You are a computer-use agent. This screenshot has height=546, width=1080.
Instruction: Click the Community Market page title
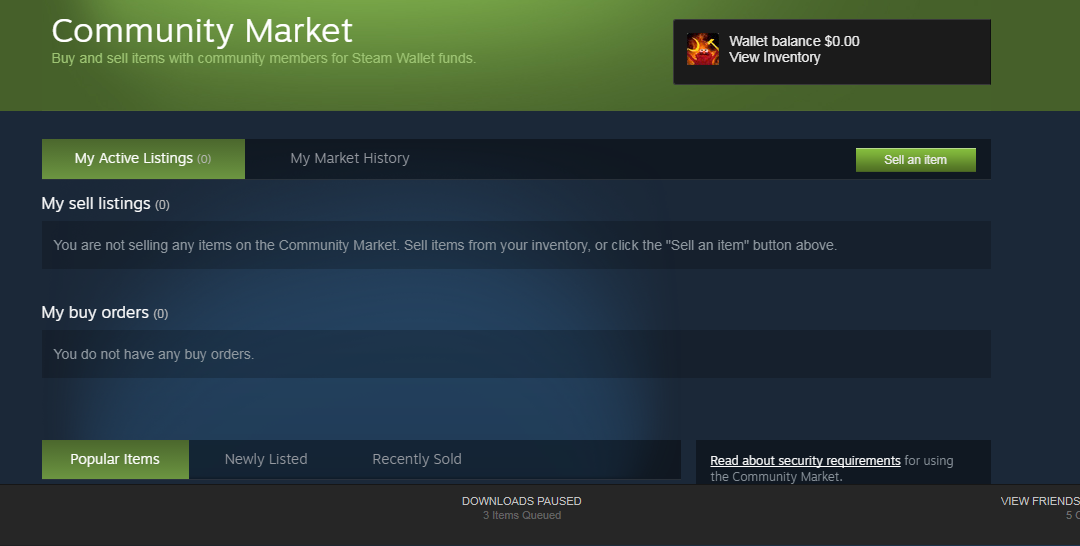[202, 30]
